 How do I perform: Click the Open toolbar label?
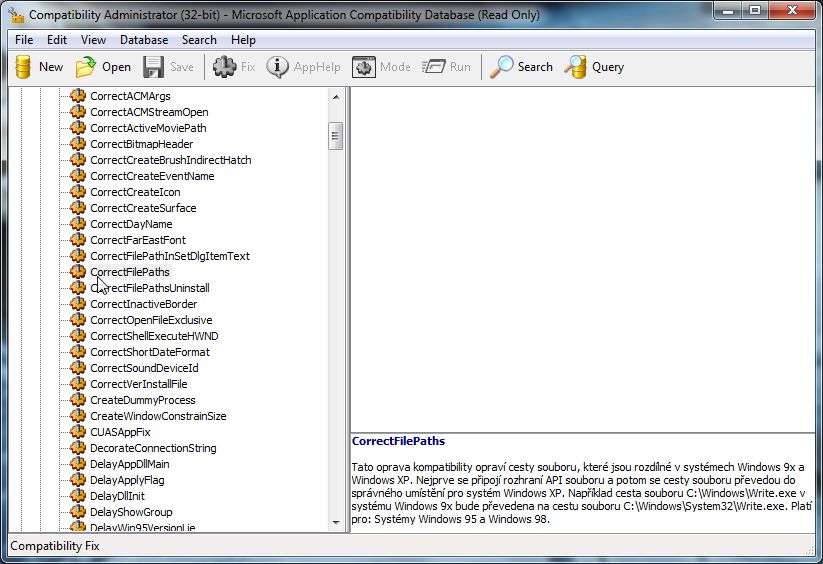click(117, 67)
